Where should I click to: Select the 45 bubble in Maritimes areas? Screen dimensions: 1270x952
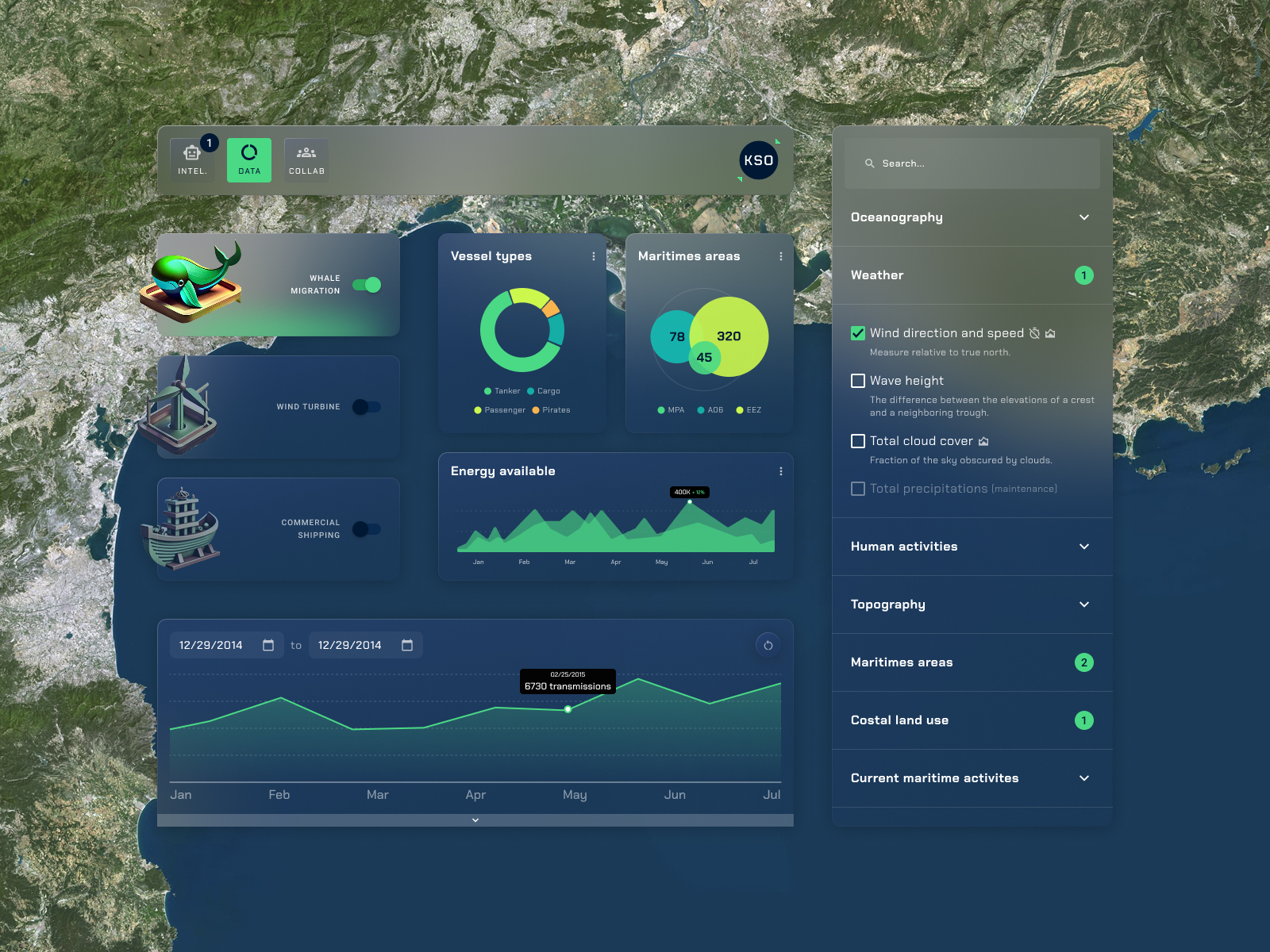pos(704,358)
